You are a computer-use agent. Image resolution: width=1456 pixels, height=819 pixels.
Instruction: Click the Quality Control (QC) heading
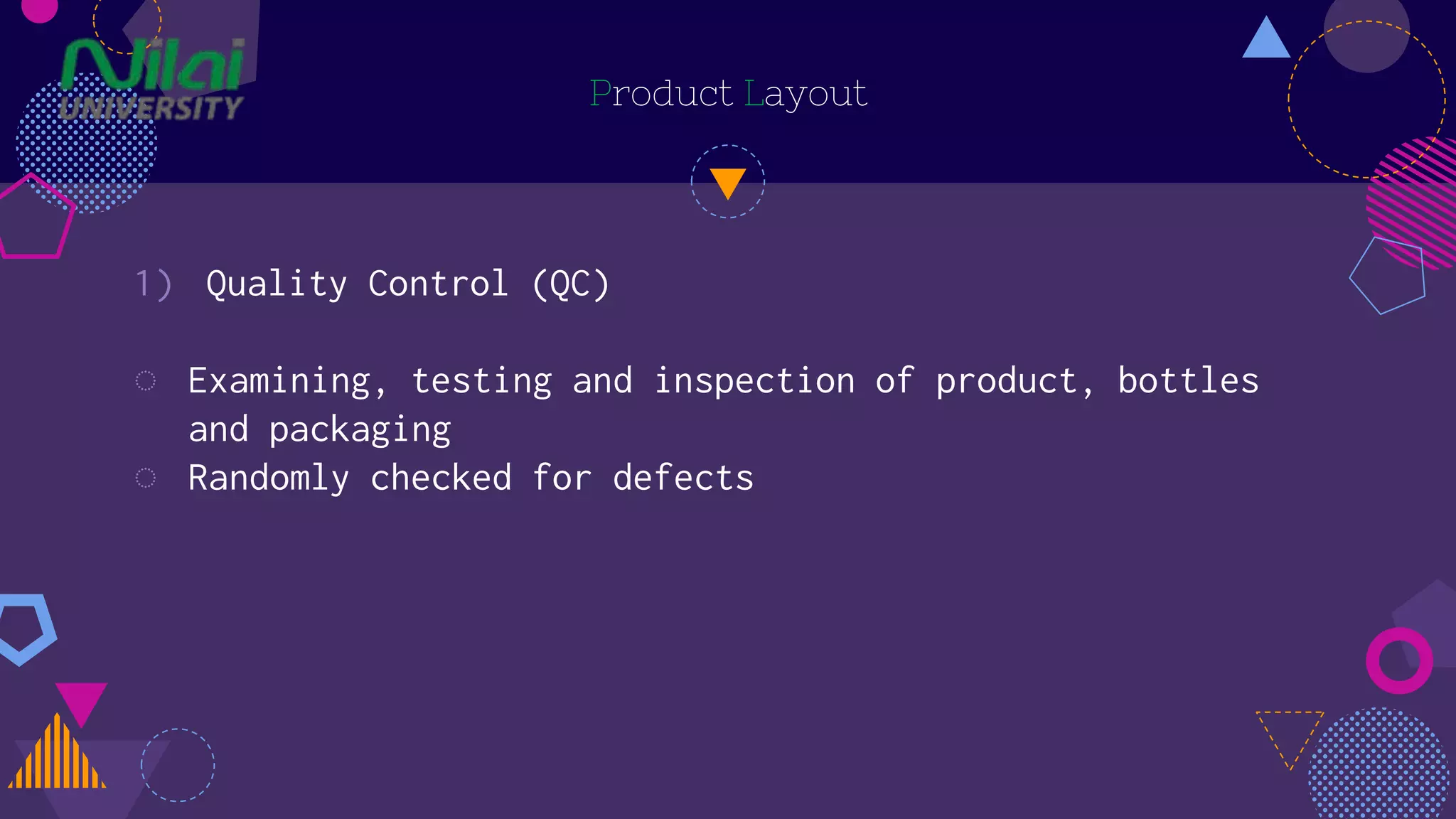click(x=407, y=284)
